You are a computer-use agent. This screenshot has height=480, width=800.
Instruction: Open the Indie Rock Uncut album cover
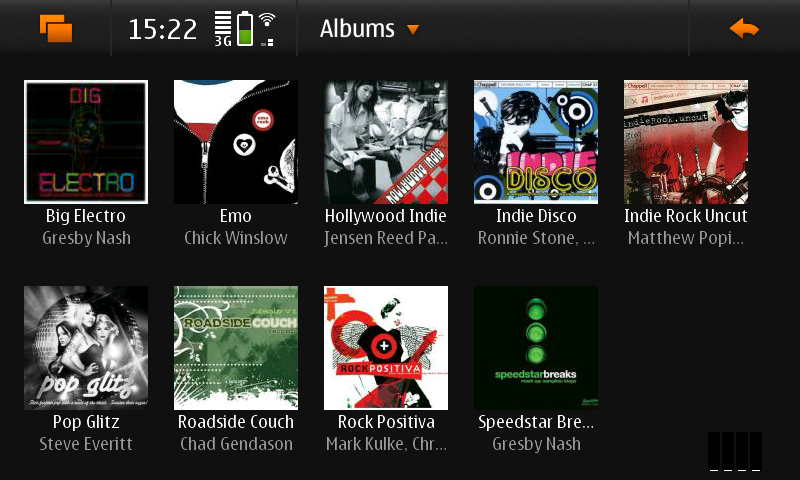point(686,142)
